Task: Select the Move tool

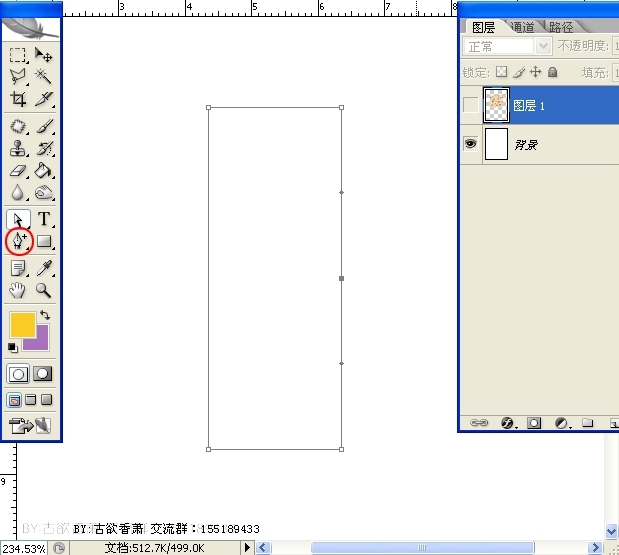Action: pos(43,55)
